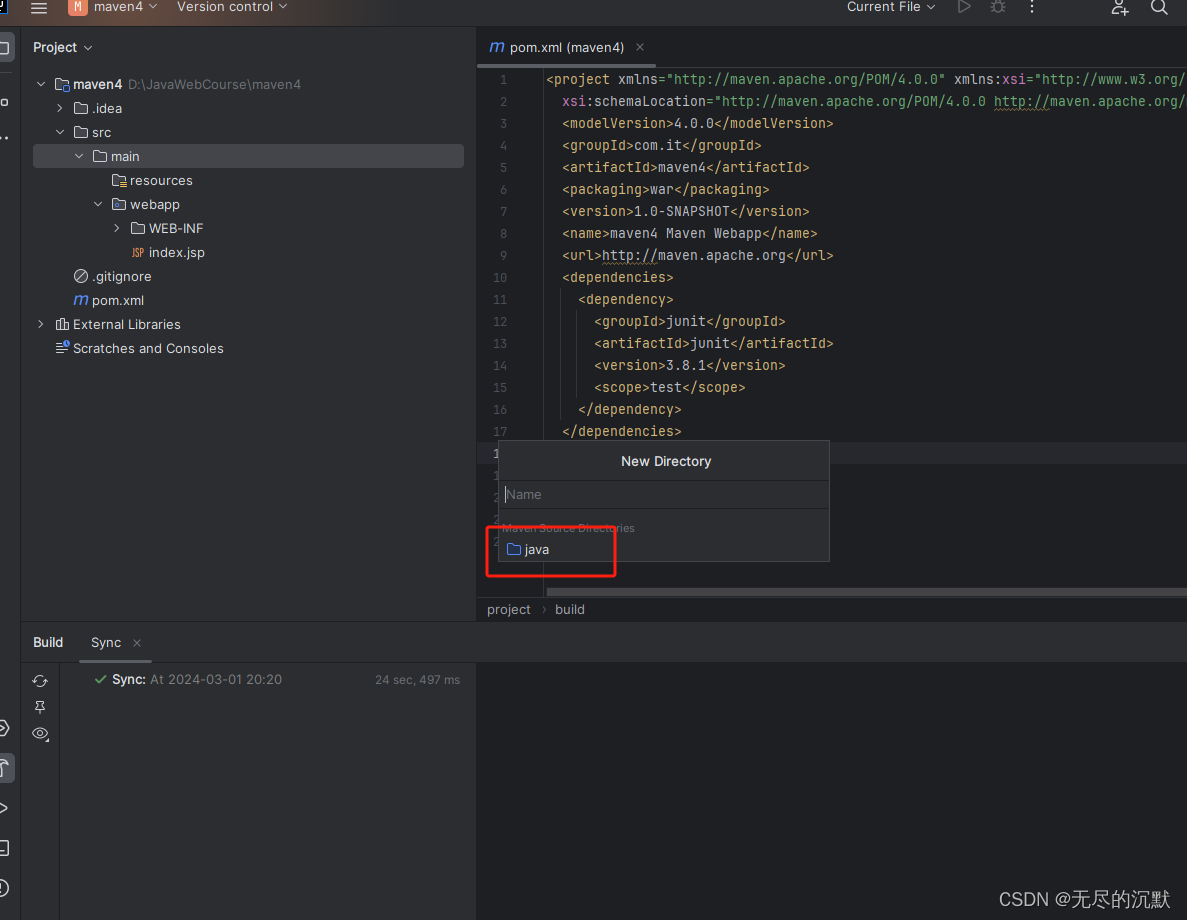Select the Build tool window tab

coord(48,642)
